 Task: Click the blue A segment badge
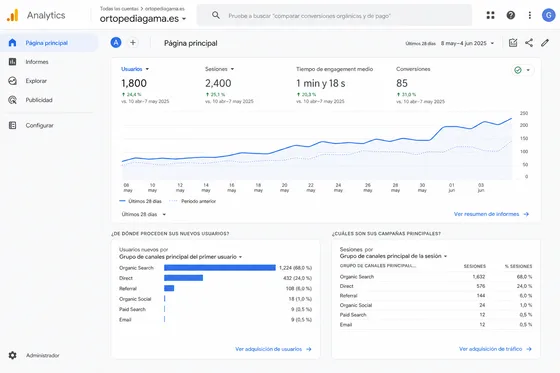click(116, 43)
